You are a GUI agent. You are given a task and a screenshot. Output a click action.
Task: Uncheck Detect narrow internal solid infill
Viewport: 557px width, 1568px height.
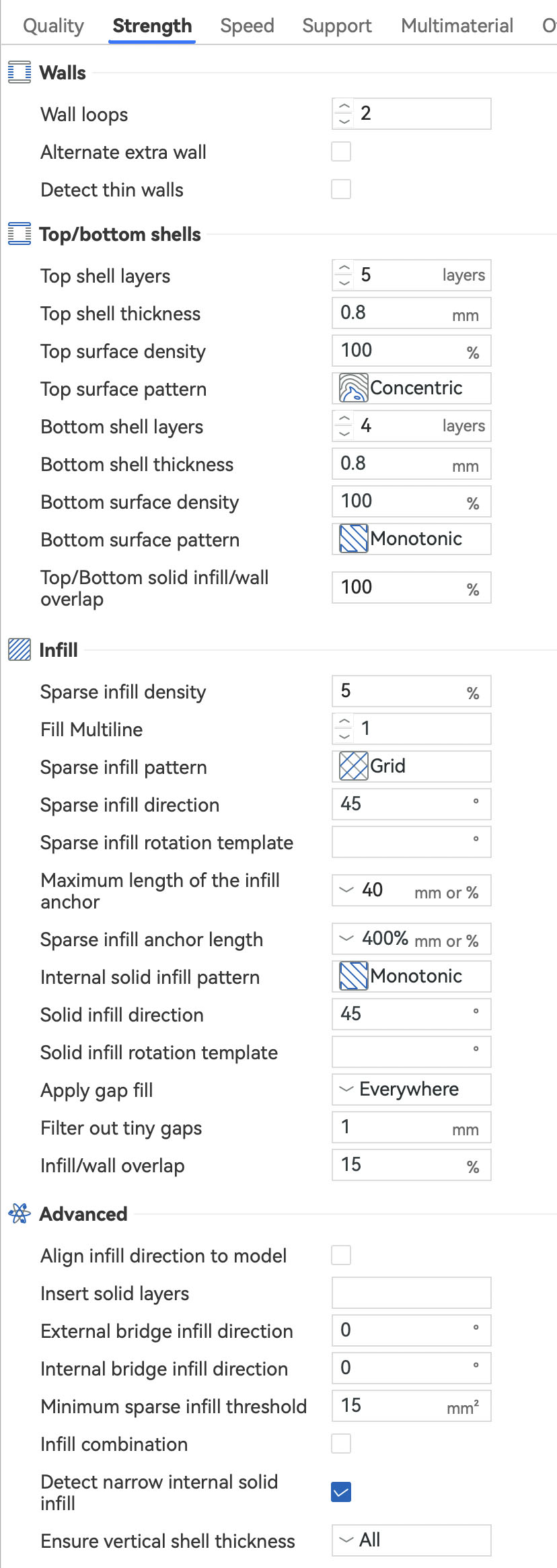pyautogui.click(x=341, y=1492)
